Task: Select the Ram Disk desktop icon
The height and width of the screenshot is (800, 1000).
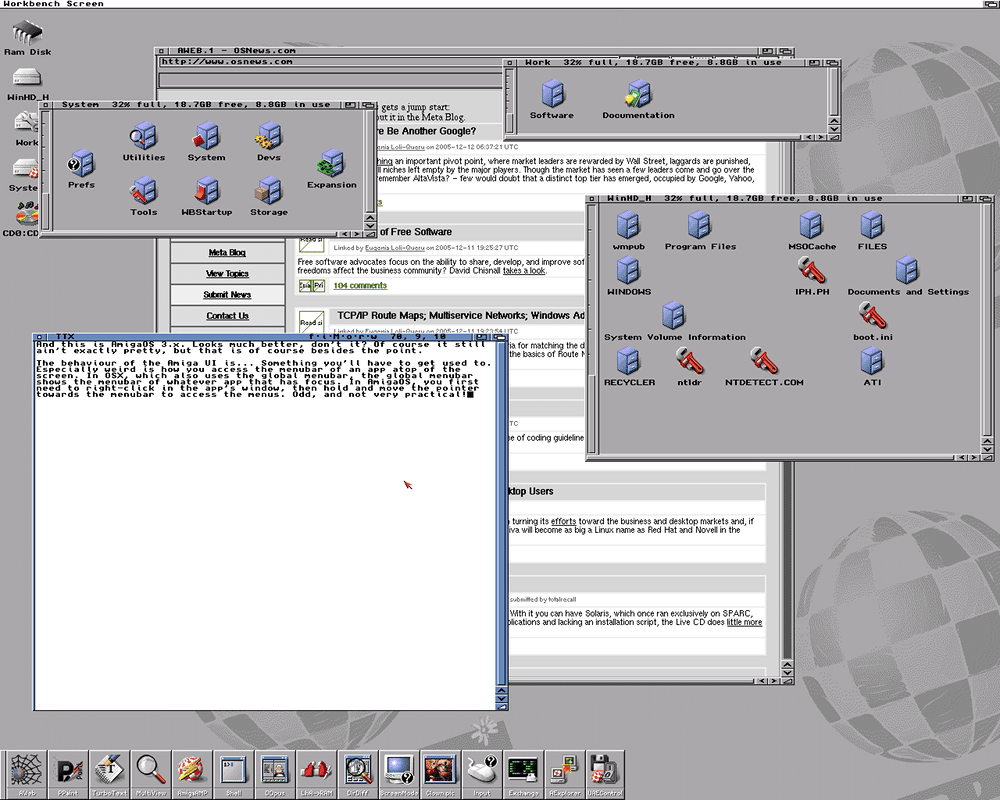Action: [x=27, y=38]
